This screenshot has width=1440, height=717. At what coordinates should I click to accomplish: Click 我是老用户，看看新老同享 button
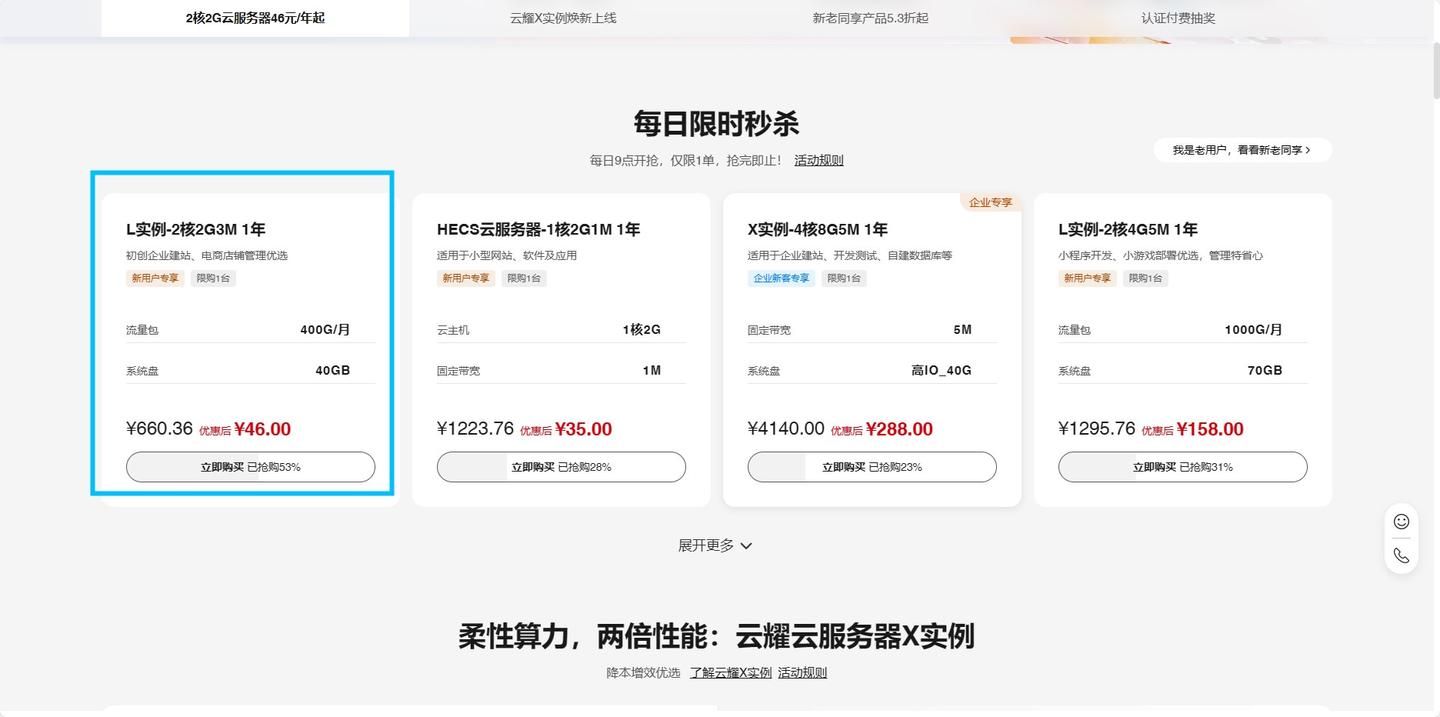pos(1242,150)
